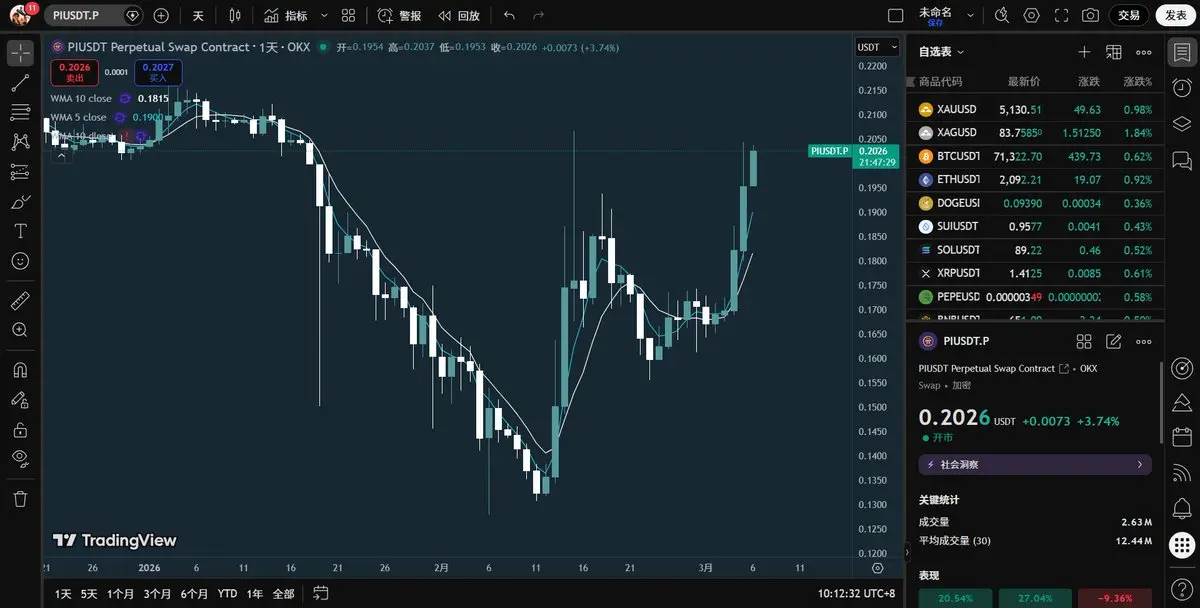Image resolution: width=1200 pixels, height=608 pixels.
Task: Select the 1天 date range
Action: [63, 593]
